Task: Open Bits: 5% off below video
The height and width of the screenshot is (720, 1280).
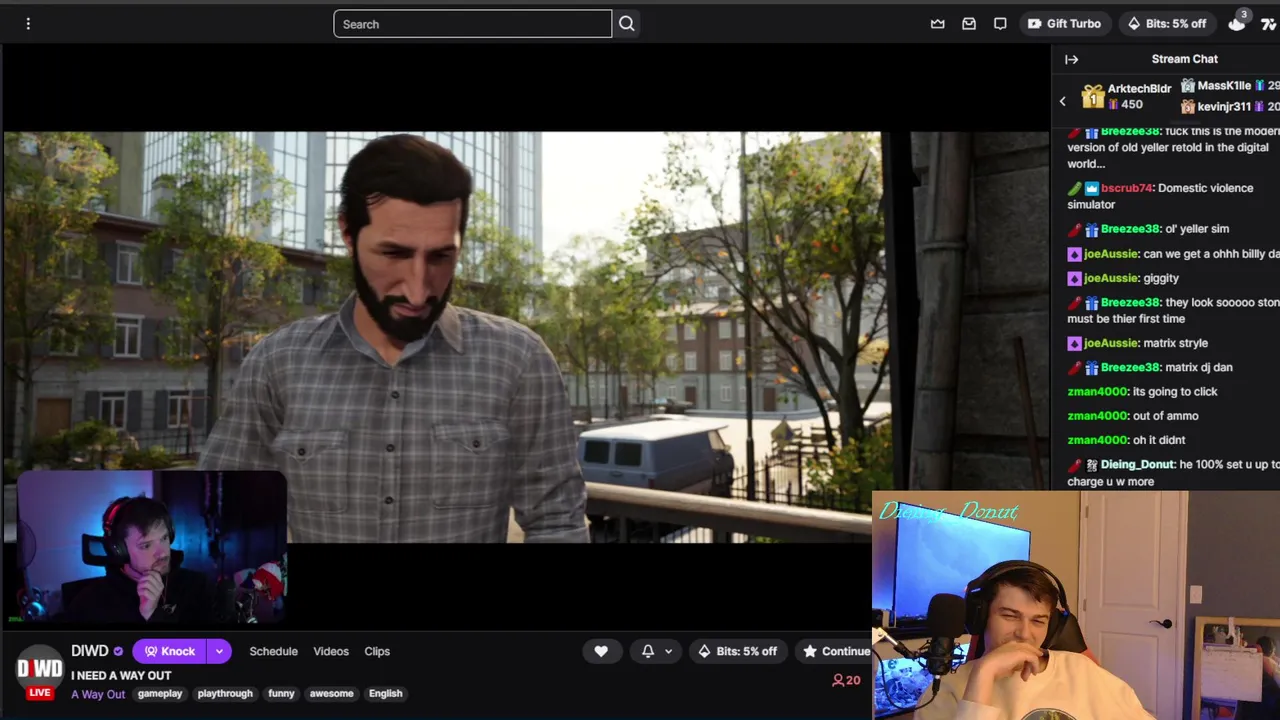Action: tap(738, 651)
